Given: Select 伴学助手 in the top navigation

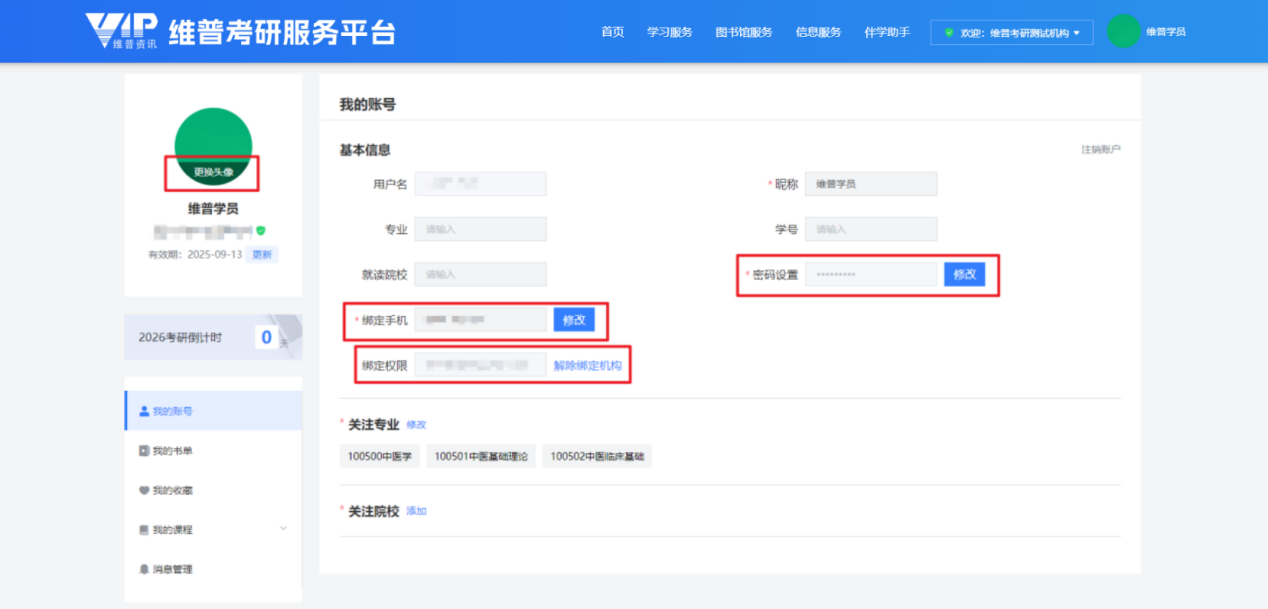Looking at the screenshot, I should (x=886, y=32).
